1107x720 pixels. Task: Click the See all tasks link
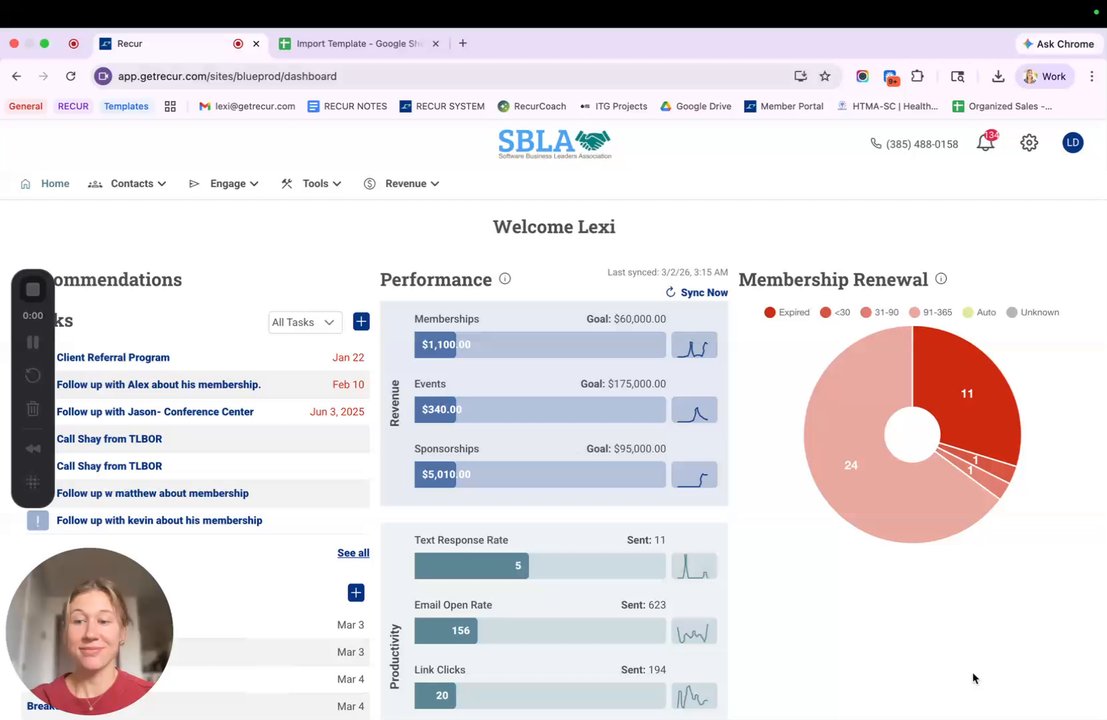point(353,553)
